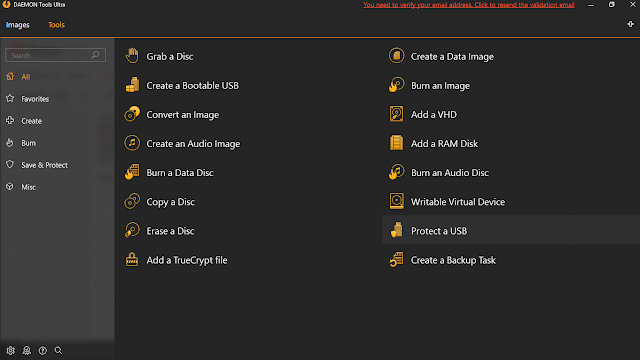Click the magnifier icon in bottom bar
Image resolution: width=640 pixels, height=360 pixels.
[x=58, y=351]
